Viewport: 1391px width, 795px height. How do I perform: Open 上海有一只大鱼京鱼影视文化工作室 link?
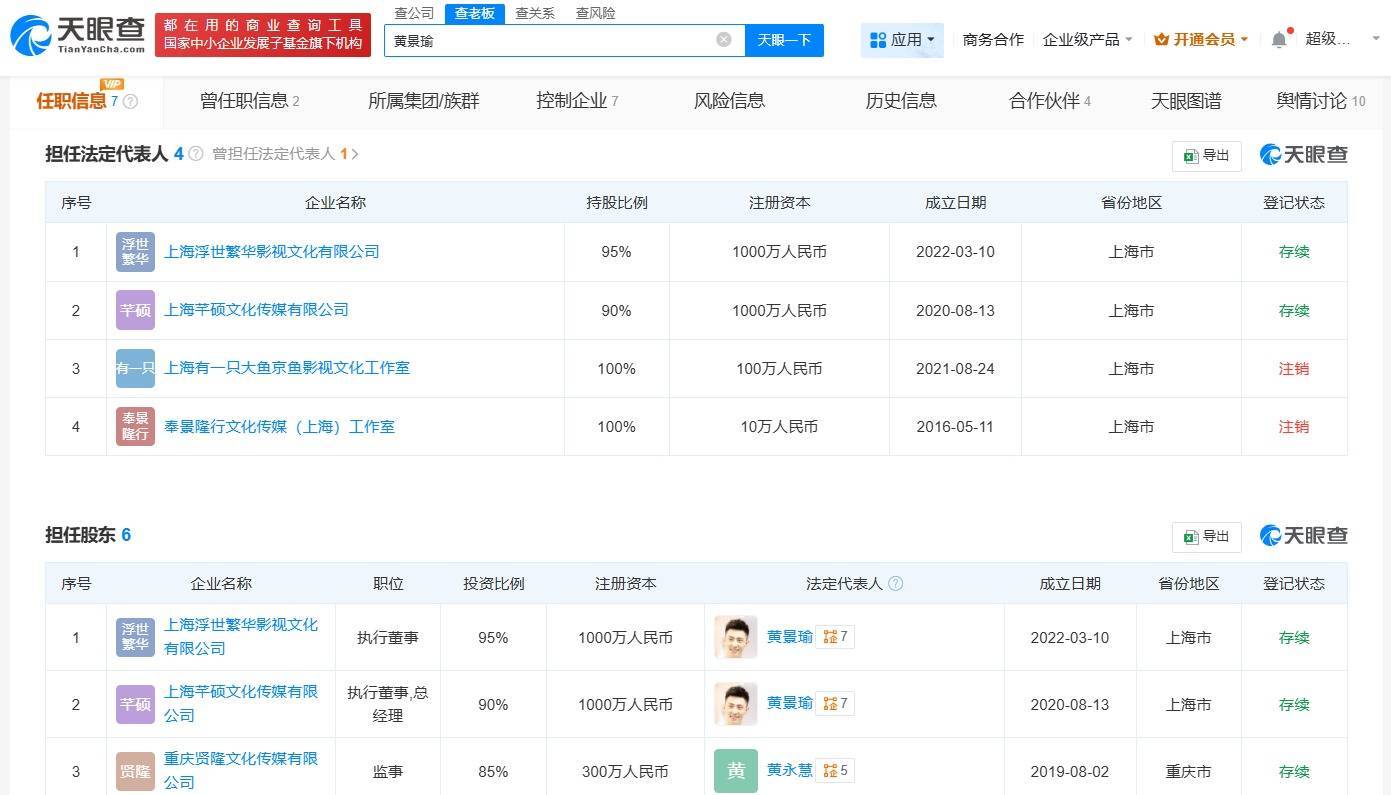(287, 368)
